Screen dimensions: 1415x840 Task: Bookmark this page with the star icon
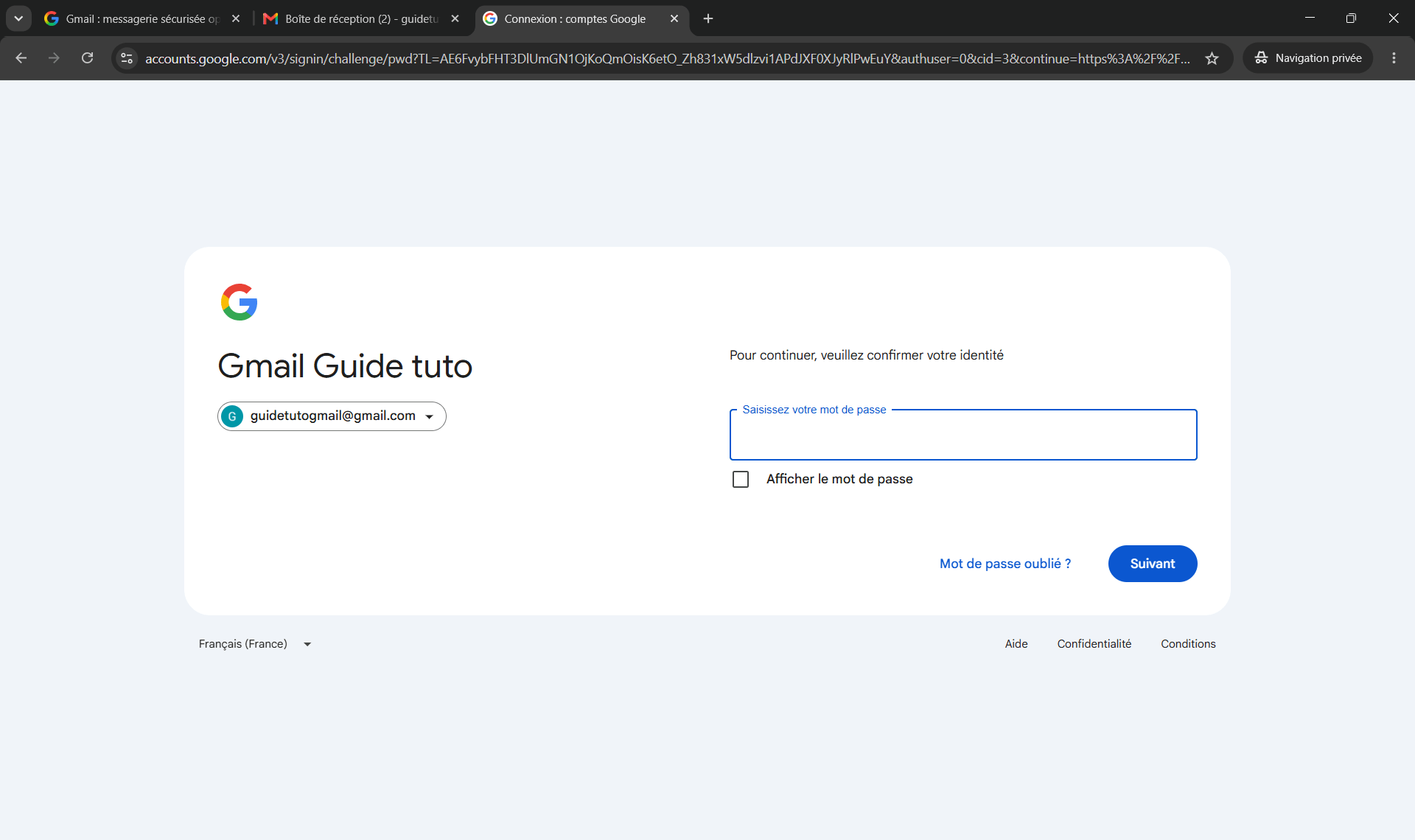pos(1212,58)
